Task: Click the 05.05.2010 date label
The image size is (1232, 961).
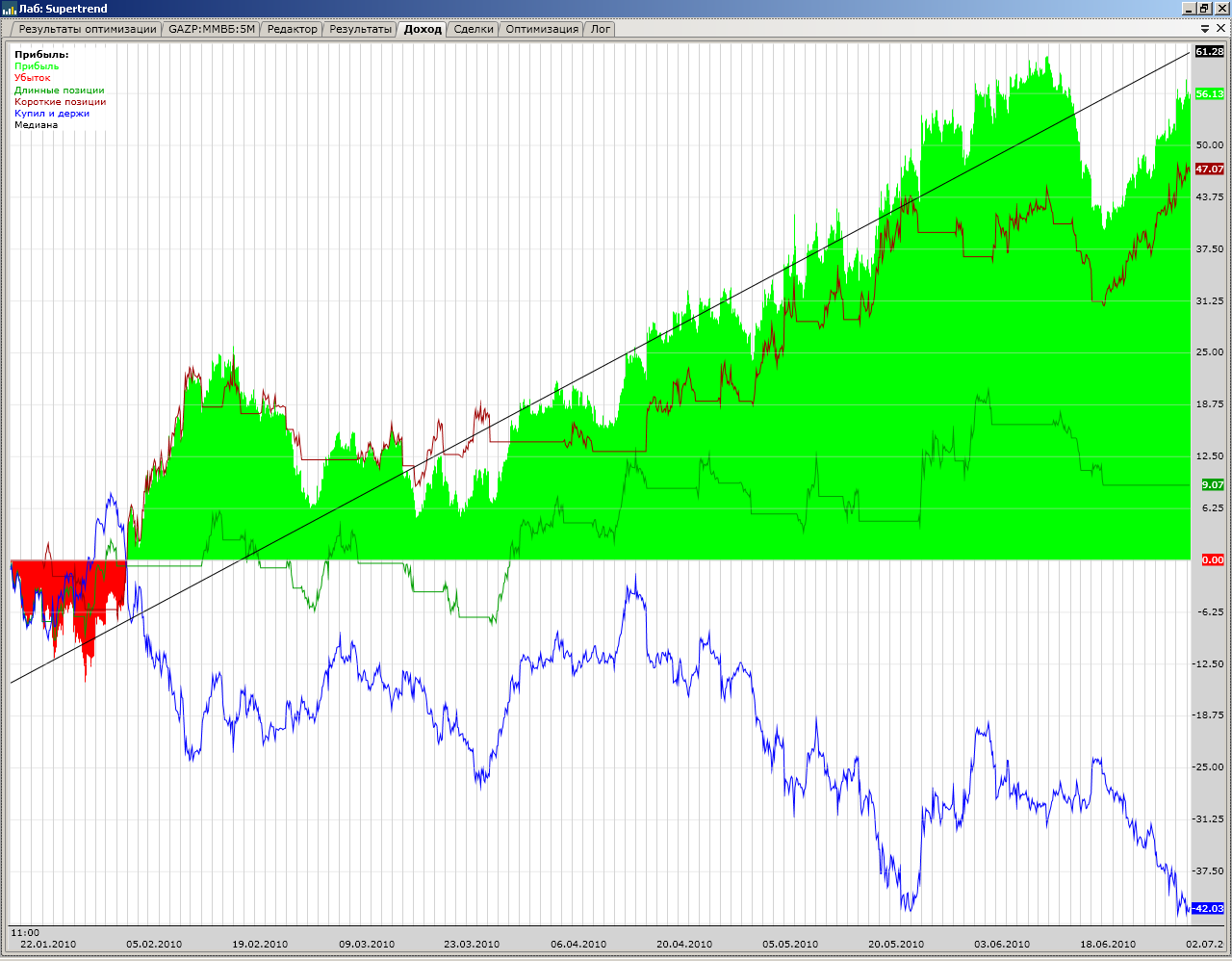Action: (x=790, y=945)
